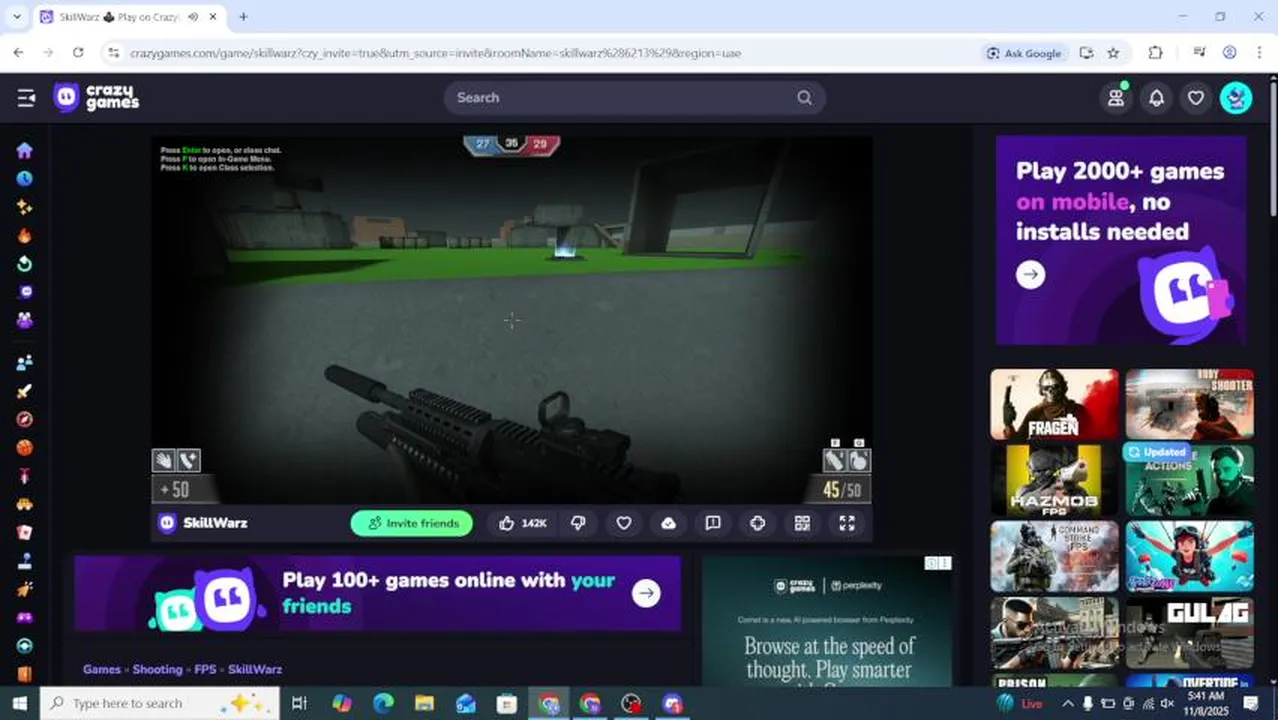The width and height of the screenshot is (1278, 720).
Task: Open the Hazmob FPS game thumbnail
Action: (1055, 480)
